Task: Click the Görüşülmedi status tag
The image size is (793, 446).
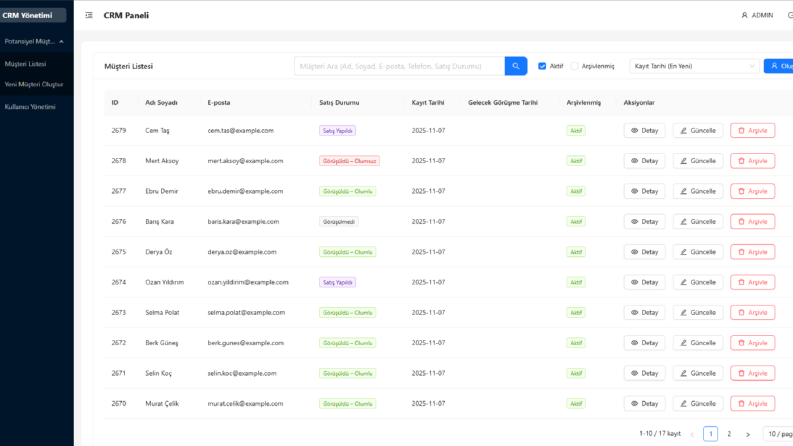Action: click(x=339, y=221)
